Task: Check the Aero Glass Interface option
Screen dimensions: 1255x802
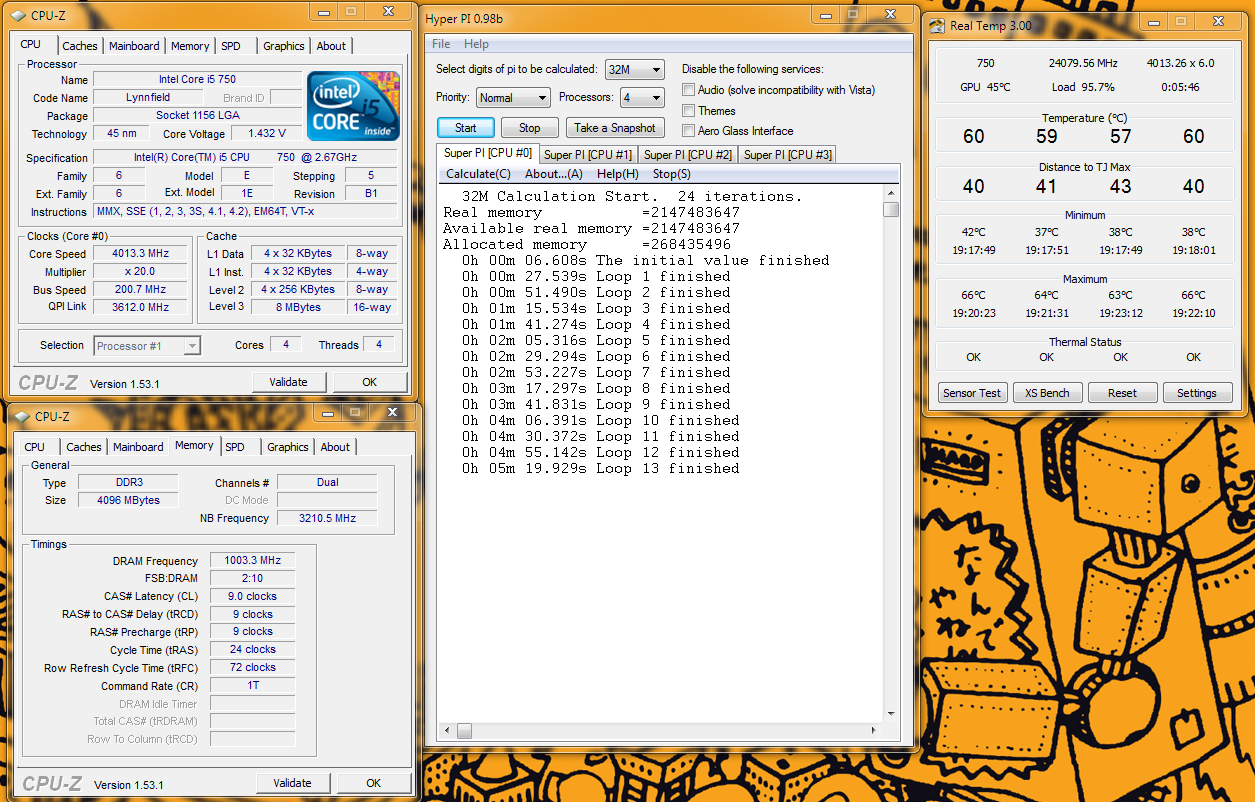Action: 688,131
